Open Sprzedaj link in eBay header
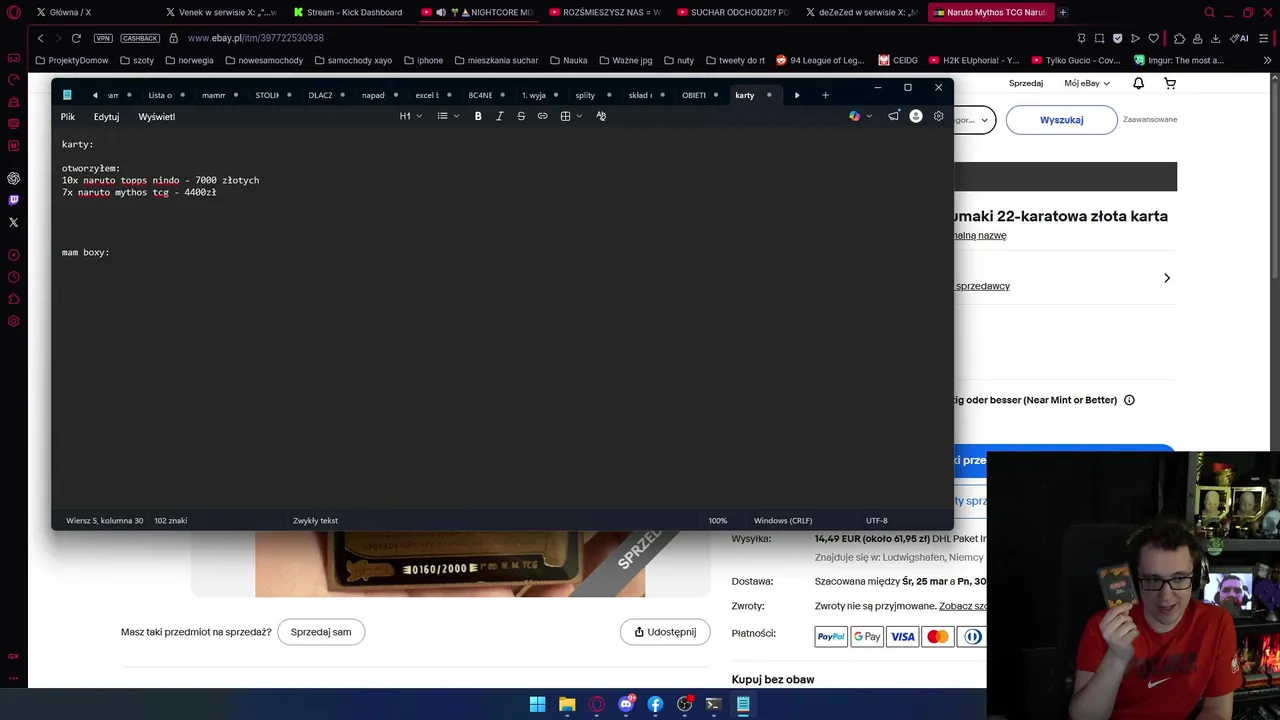 (1026, 83)
